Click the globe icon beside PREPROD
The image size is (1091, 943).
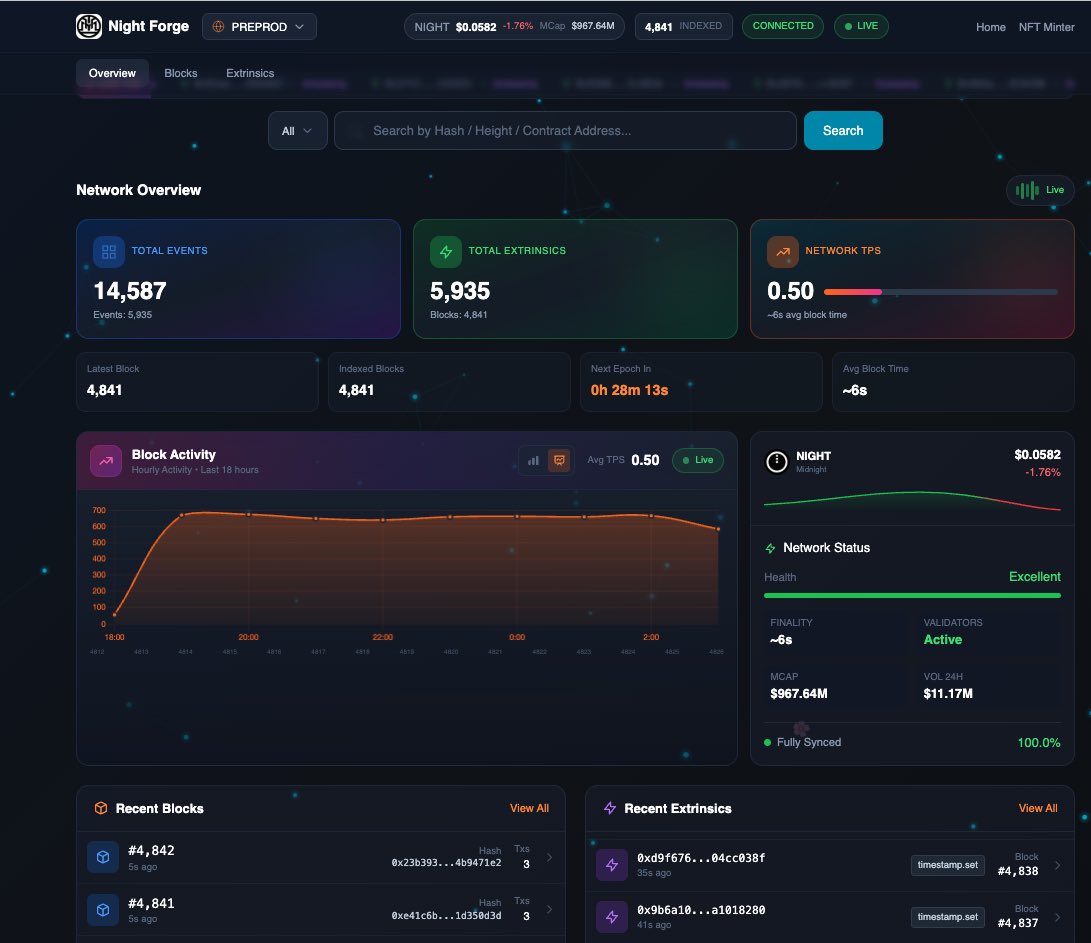pyautogui.click(x=218, y=26)
